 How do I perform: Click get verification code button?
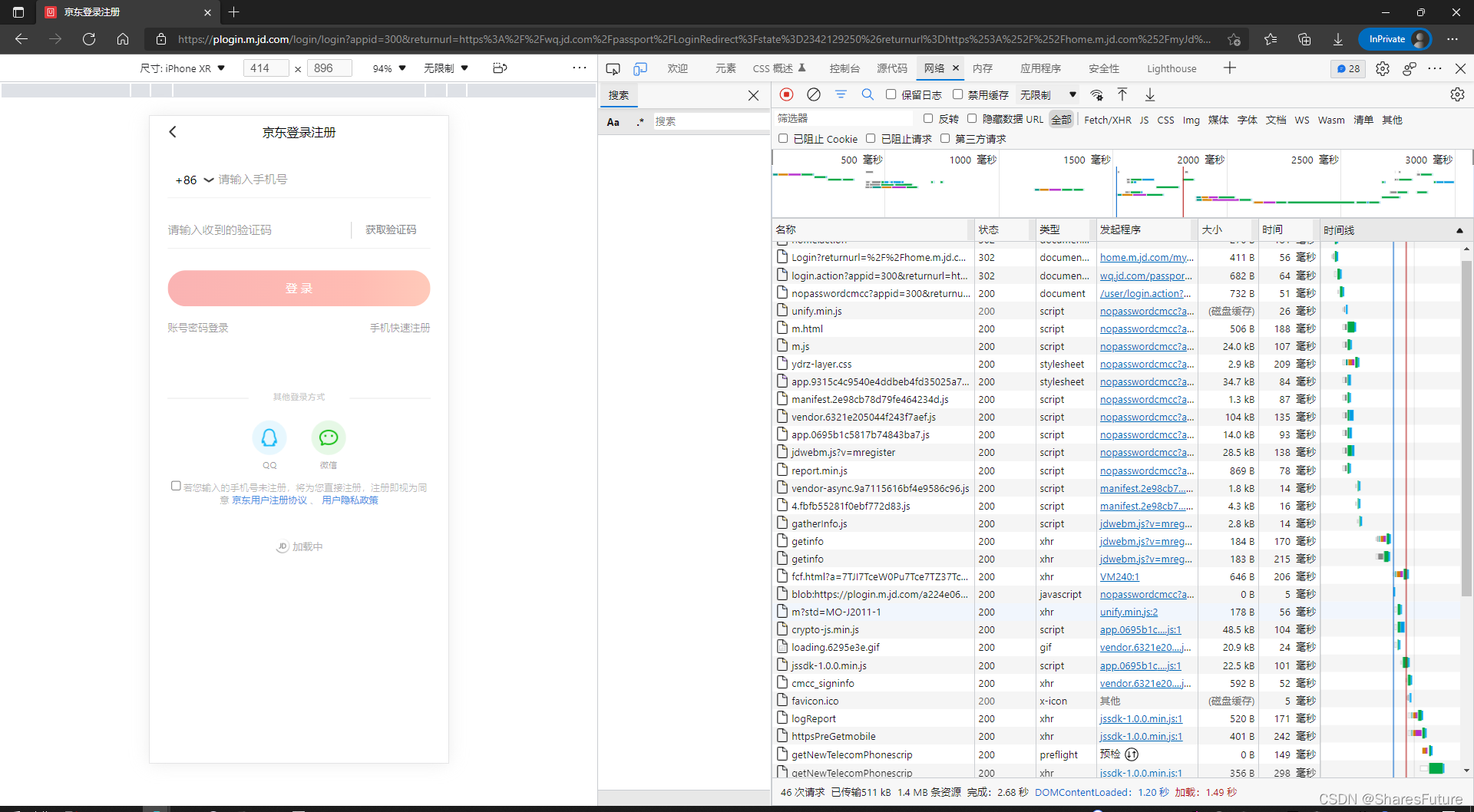(391, 229)
